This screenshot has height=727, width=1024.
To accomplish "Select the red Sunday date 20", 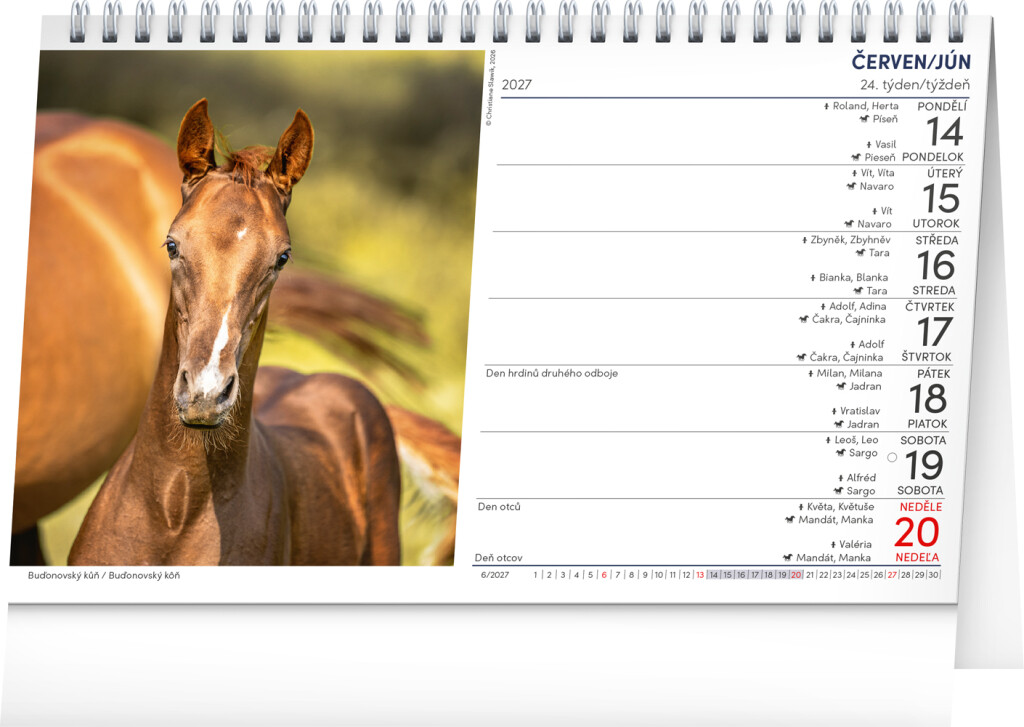I will [917, 532].
